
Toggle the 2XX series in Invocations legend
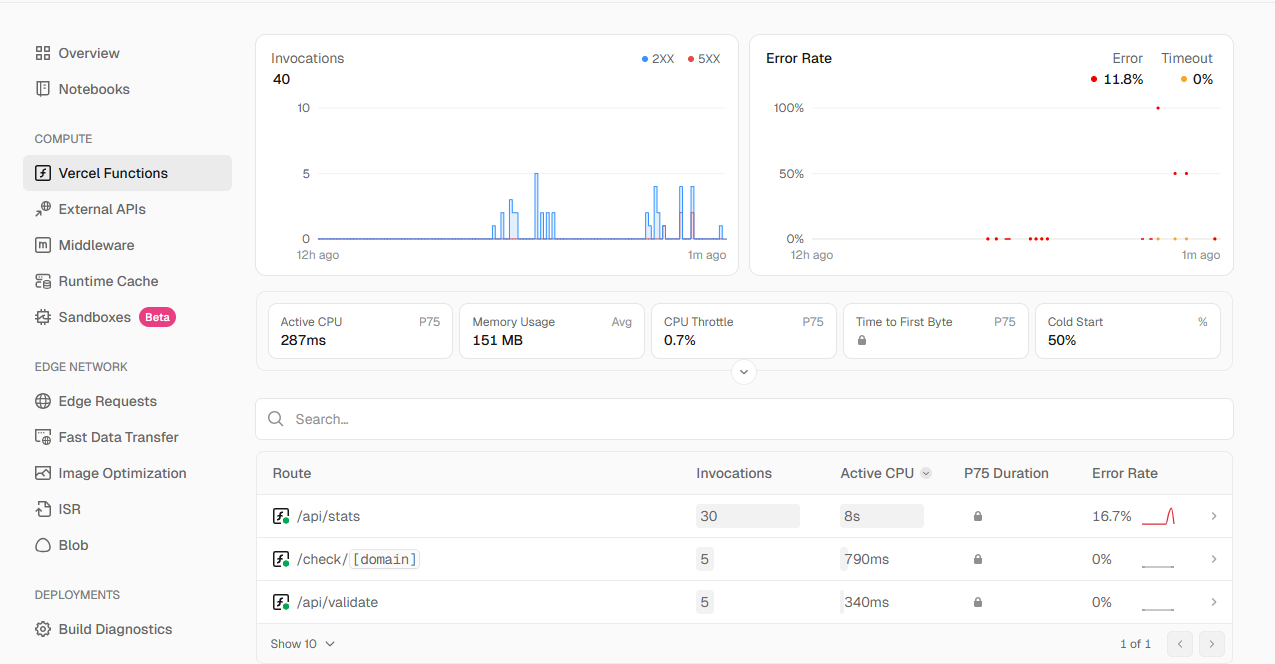pos(658,59)
